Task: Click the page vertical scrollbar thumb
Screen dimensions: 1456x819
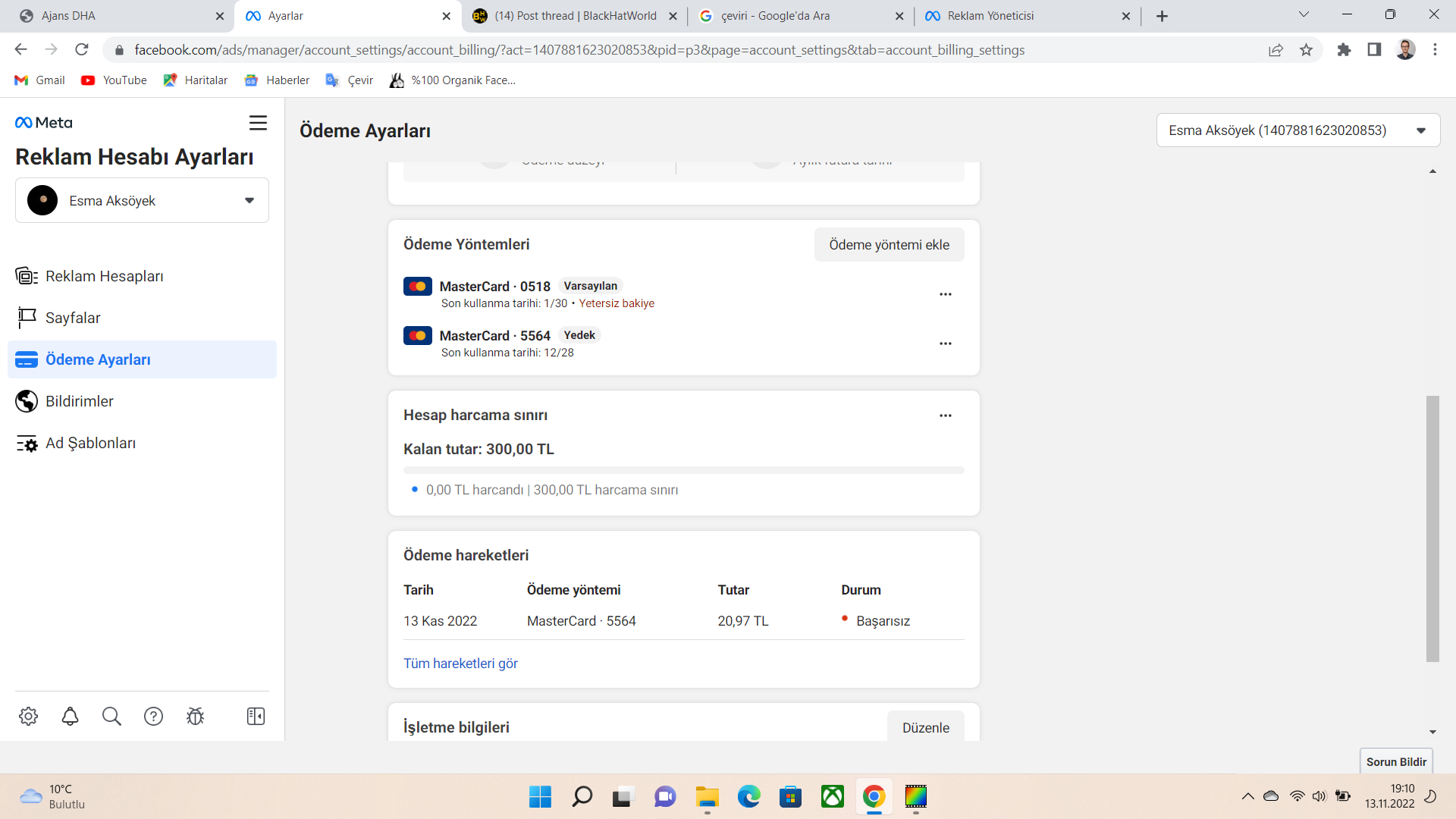Action: (1432, 529)
